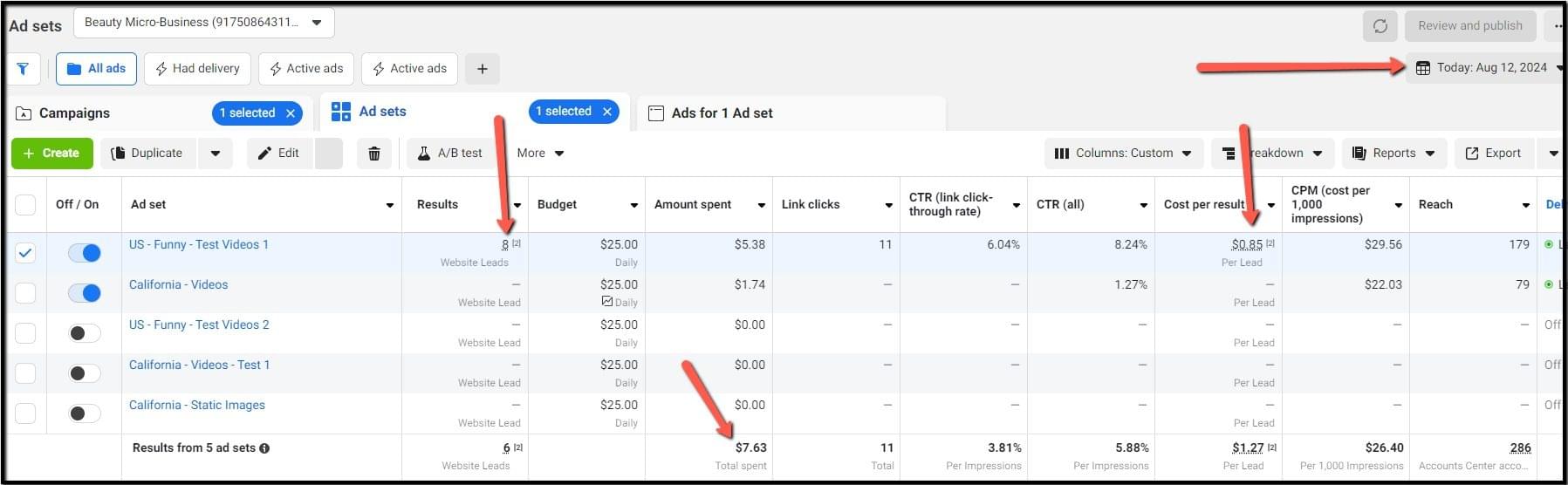Click the refresh icon button
This screenshot has width=1568, height=485.
click(x=1380, y=26)
